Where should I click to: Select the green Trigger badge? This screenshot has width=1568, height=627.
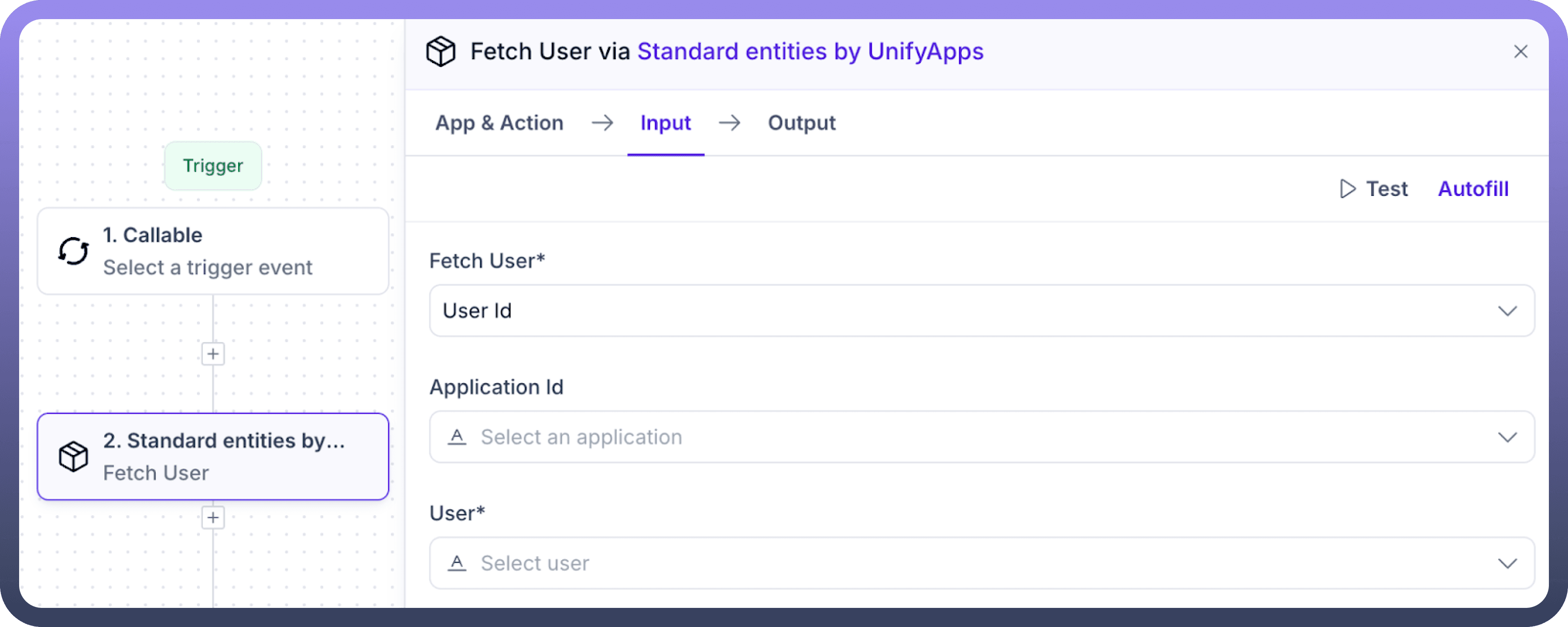(x=213, y=165)
